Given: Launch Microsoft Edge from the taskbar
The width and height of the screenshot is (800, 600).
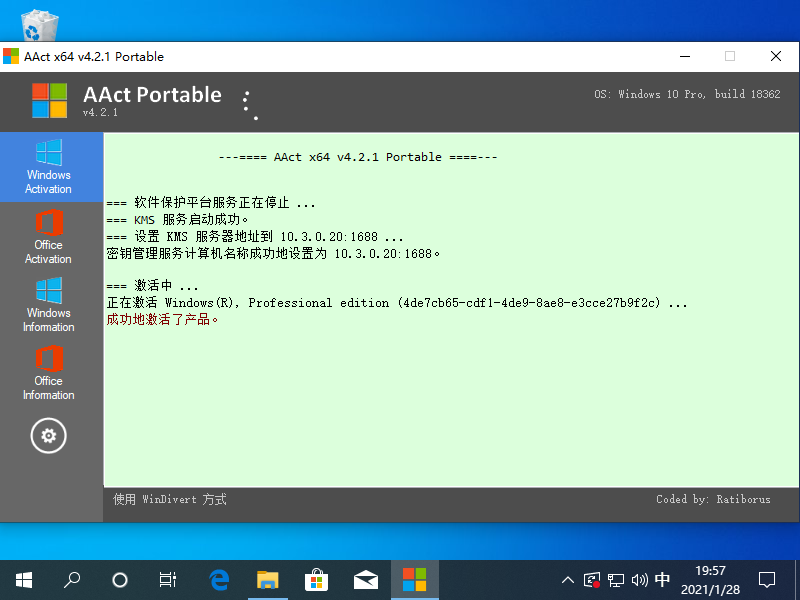Looking at the screenshot, I should click(219, 579).
